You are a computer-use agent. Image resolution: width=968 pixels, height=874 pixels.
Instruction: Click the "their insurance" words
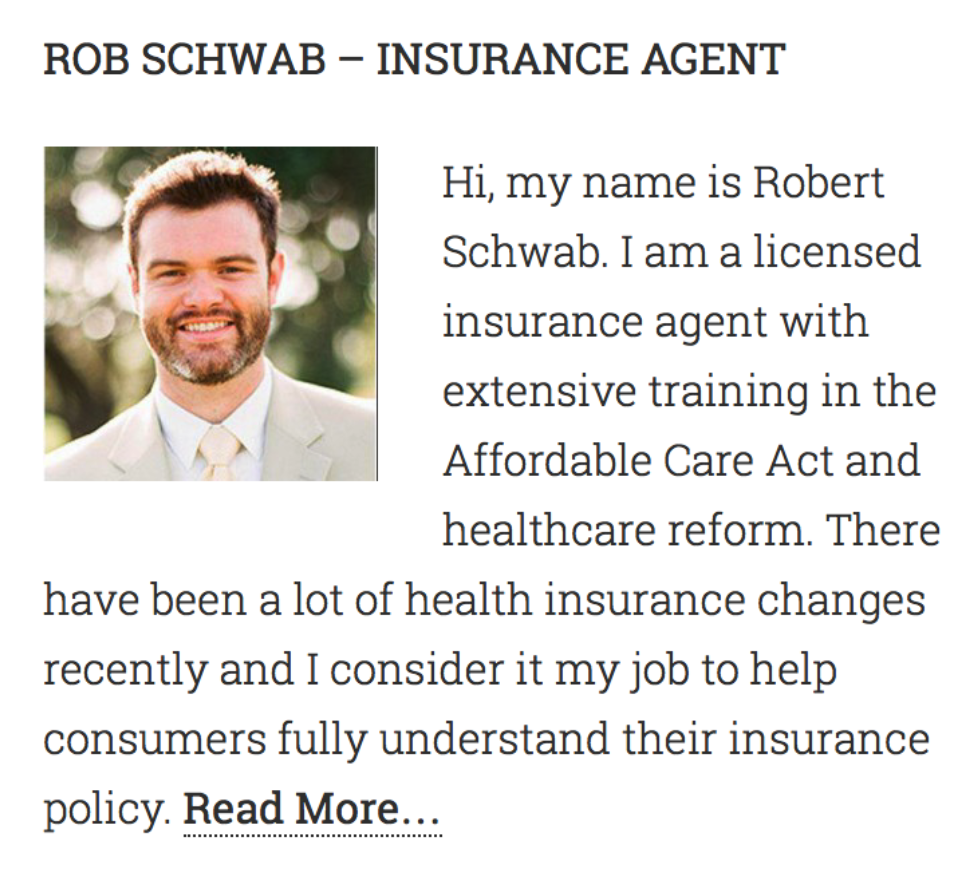coord(776,739)
